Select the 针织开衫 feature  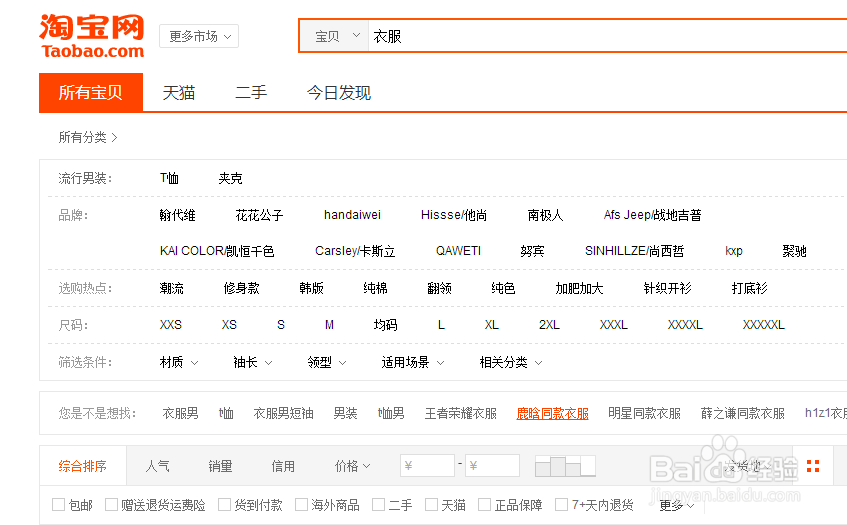point(668,288)
